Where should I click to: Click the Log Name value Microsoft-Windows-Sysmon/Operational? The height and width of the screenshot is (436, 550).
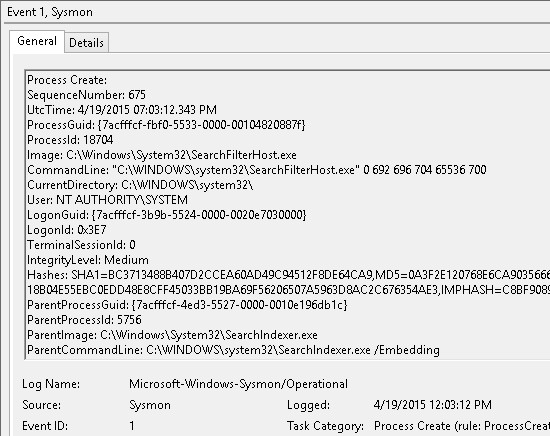239,384
